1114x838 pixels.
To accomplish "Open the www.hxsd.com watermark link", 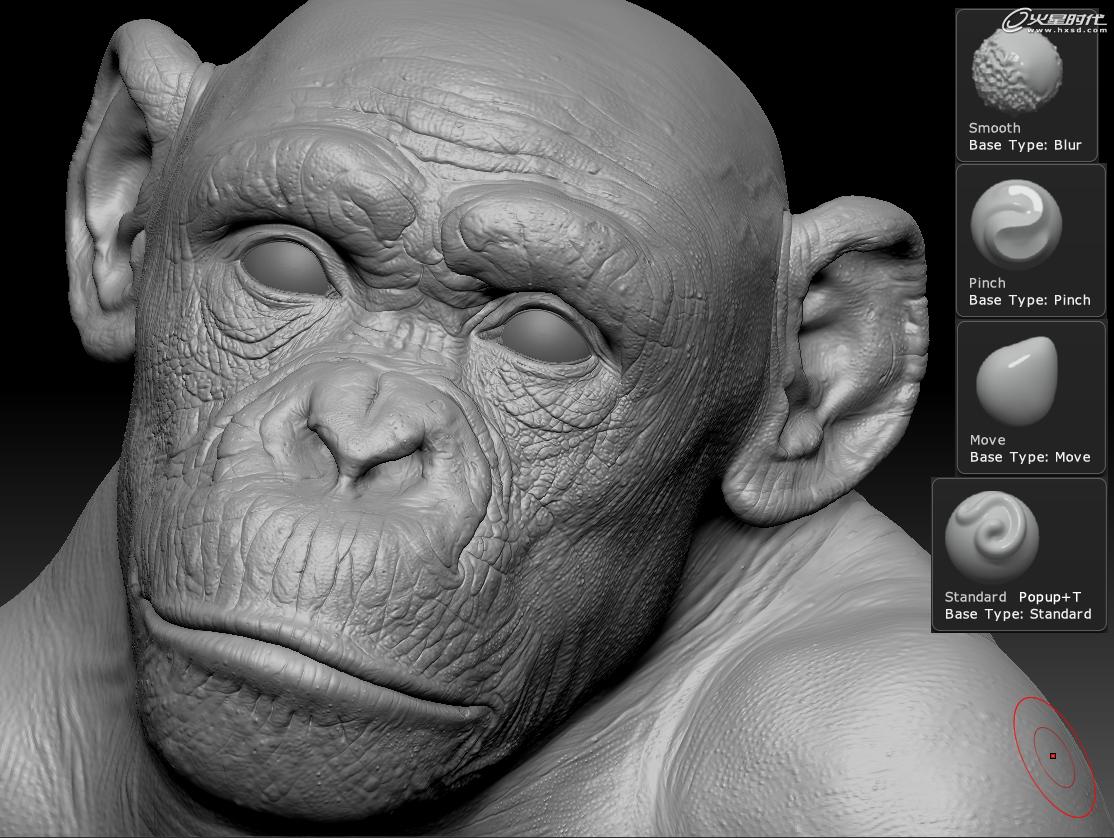I will [1066, 31].
